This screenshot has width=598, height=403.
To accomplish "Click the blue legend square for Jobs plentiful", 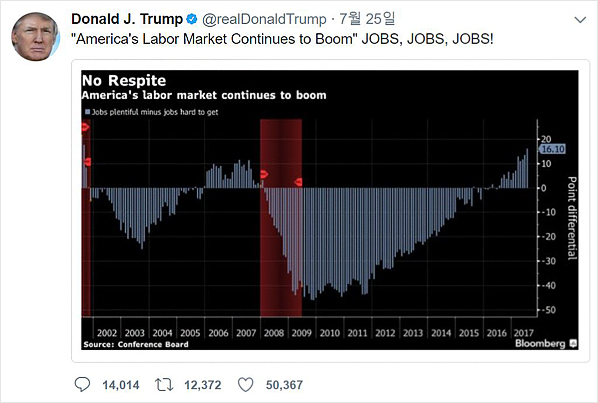I will click(87, 112).
